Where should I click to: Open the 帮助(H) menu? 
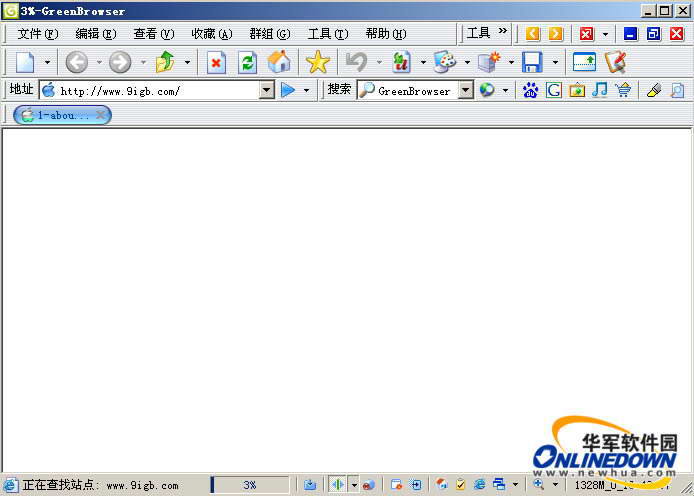point(386,34)
